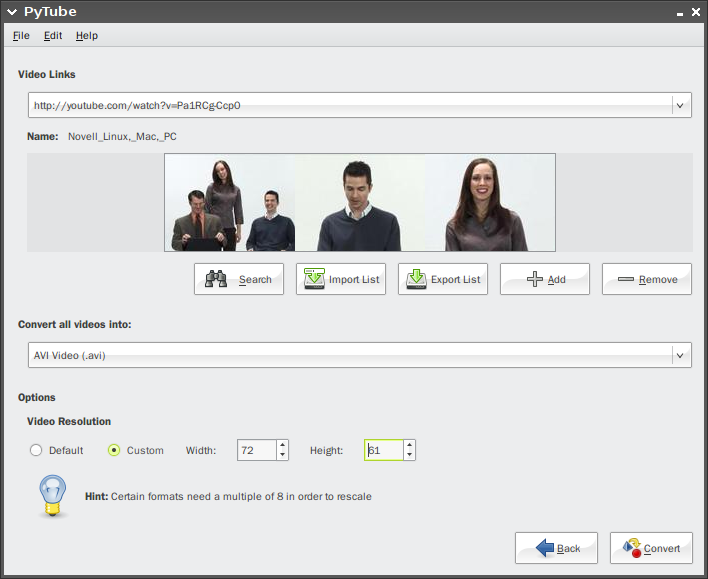This screenshot has width=708, height=579.
Task: Decrease the Width value with down arrow
Action: pos(283,455)
